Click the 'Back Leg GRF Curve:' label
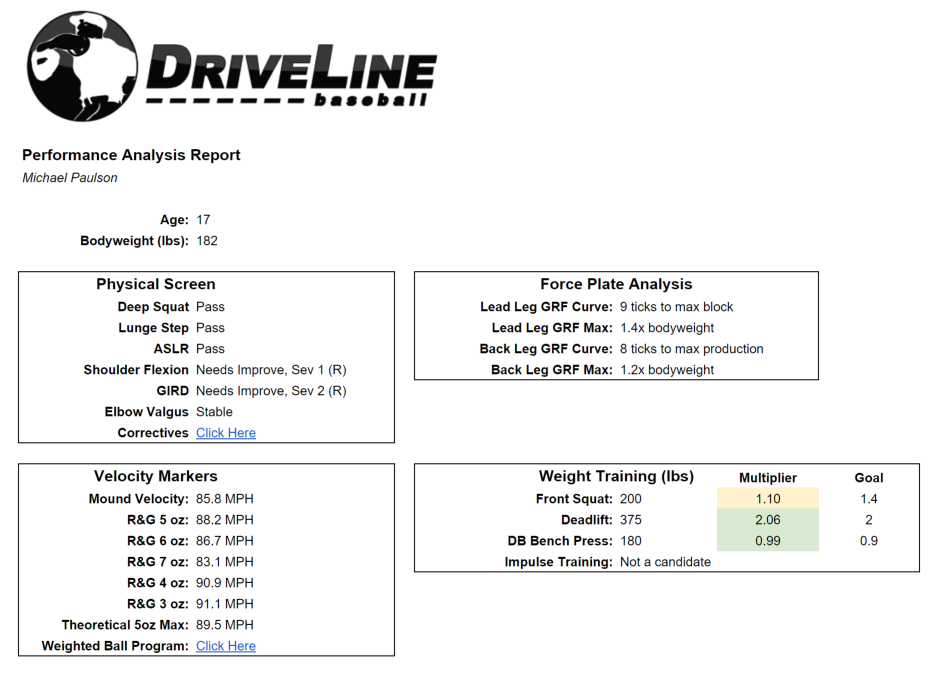 click(x=546, y=349)
